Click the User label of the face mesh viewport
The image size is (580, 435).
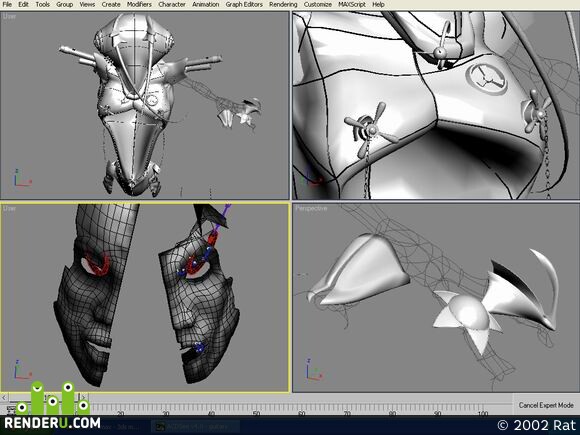[9, 209]
